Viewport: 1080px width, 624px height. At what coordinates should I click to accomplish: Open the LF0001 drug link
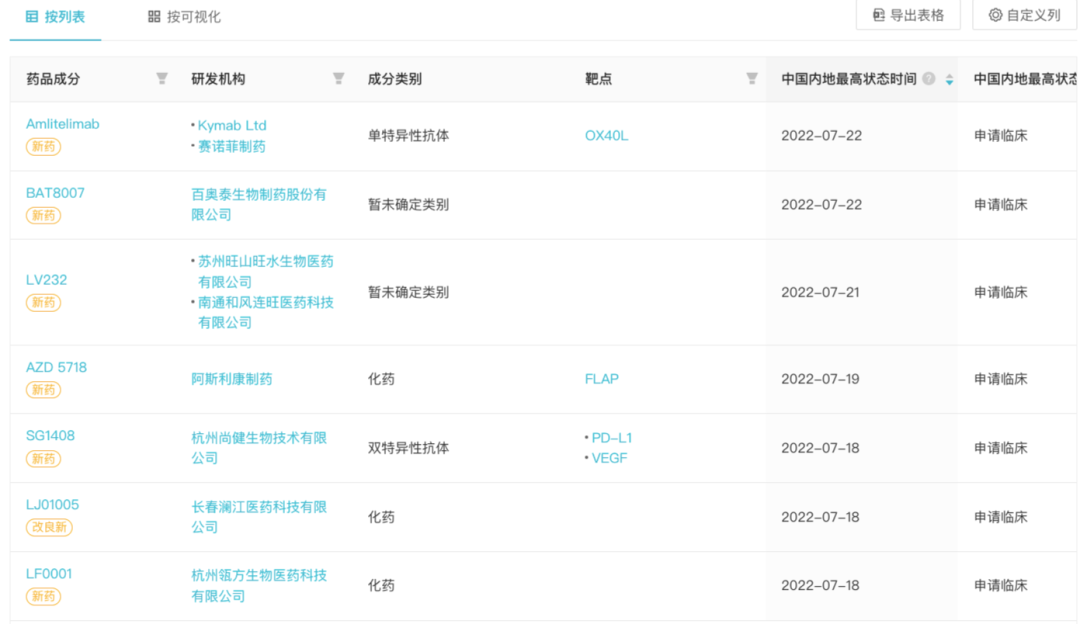(x=49, y=573)
